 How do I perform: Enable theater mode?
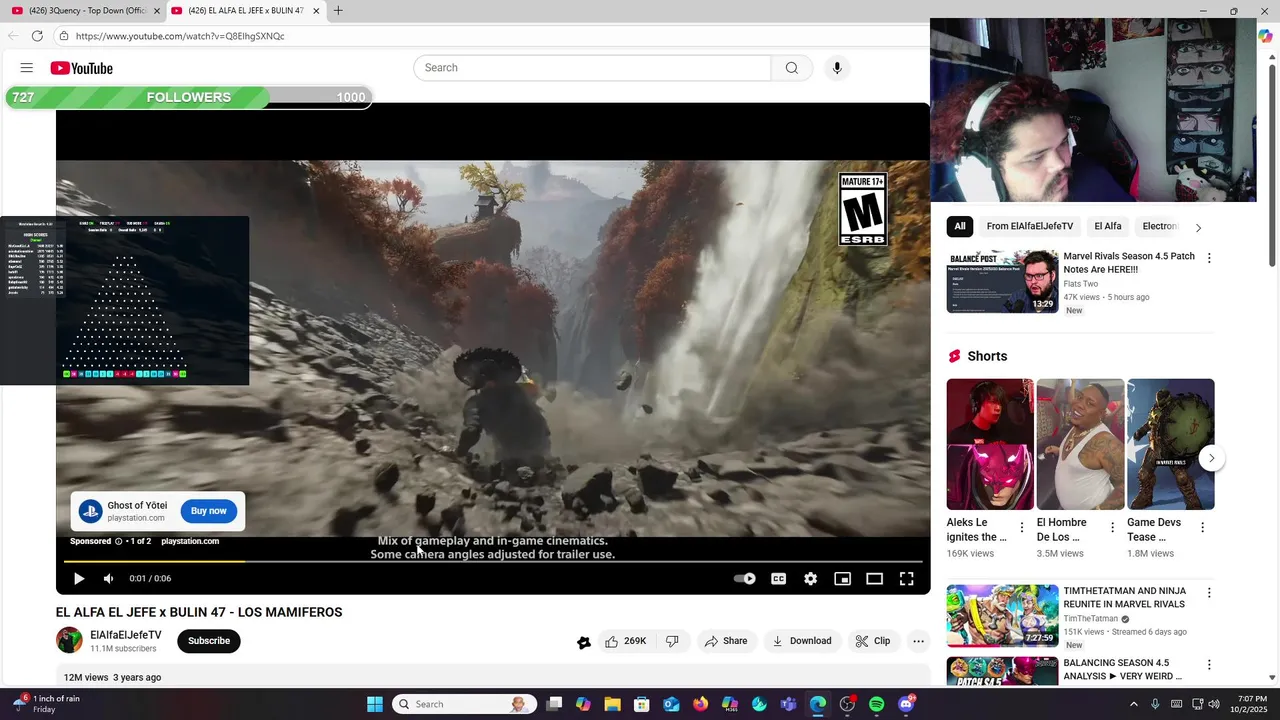[x=874, y=578]
